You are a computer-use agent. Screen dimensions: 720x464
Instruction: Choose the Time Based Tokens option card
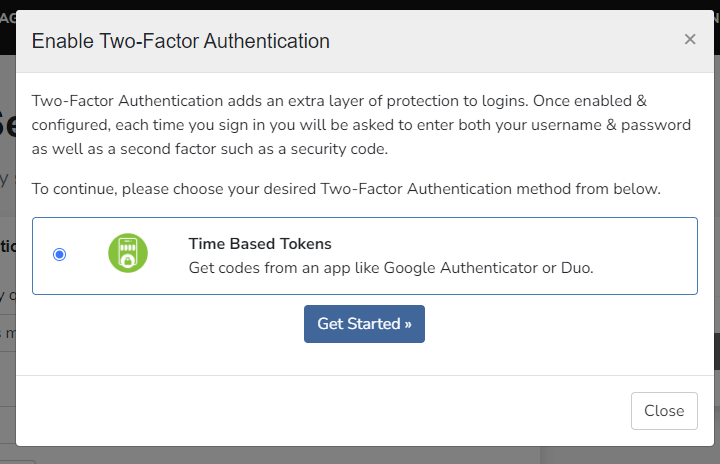365,256
